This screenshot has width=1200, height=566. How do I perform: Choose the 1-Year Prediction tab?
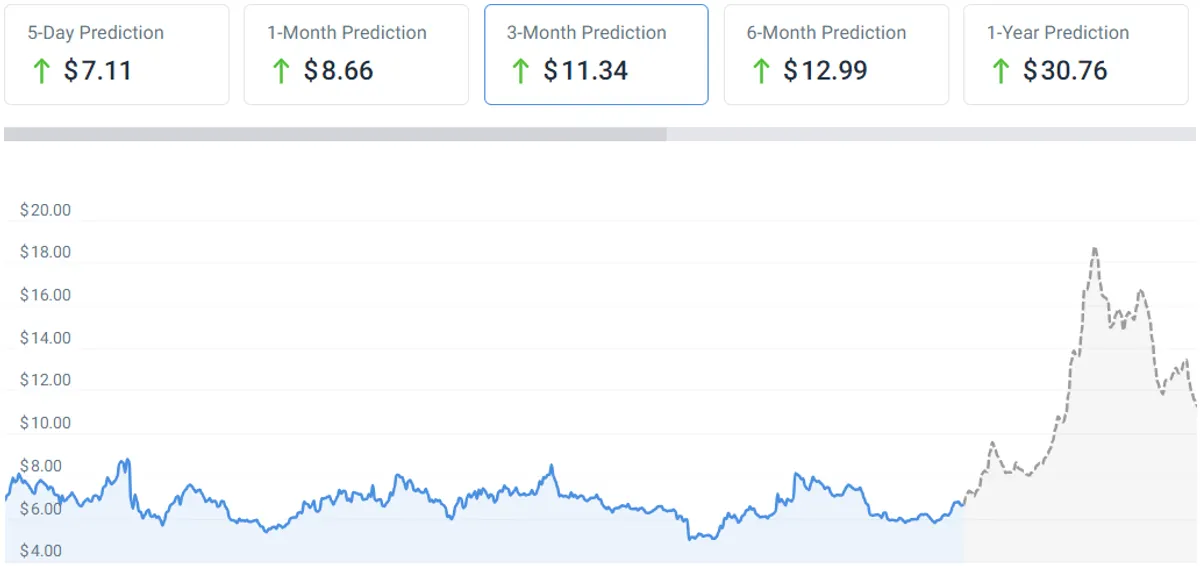1076,55
